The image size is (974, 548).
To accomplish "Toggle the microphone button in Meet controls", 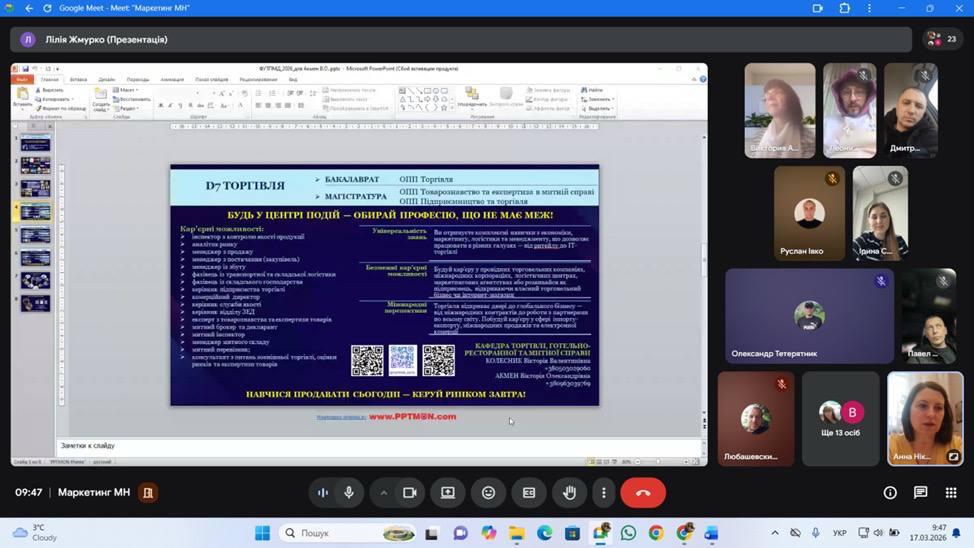I will click(349, 492).
